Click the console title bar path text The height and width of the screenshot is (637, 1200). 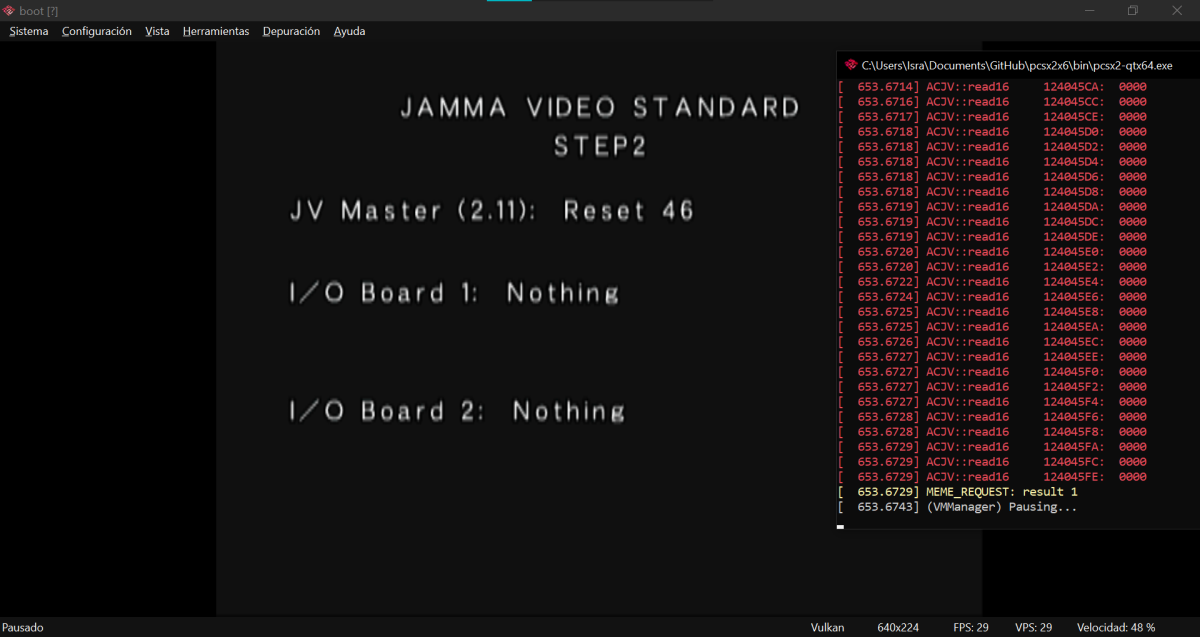click(x=1017, y=65)
